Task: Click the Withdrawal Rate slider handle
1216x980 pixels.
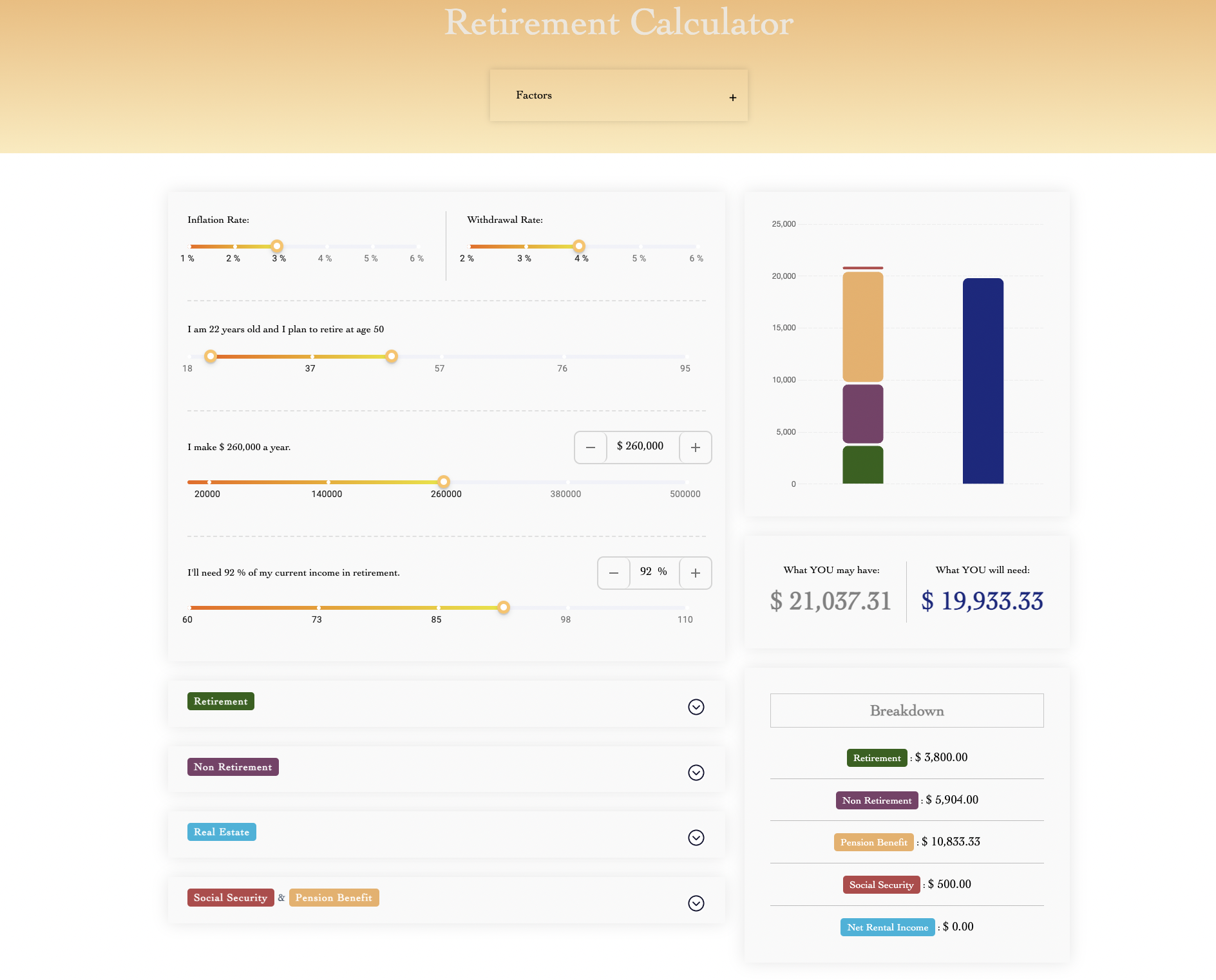Action: tap(579, 246)
